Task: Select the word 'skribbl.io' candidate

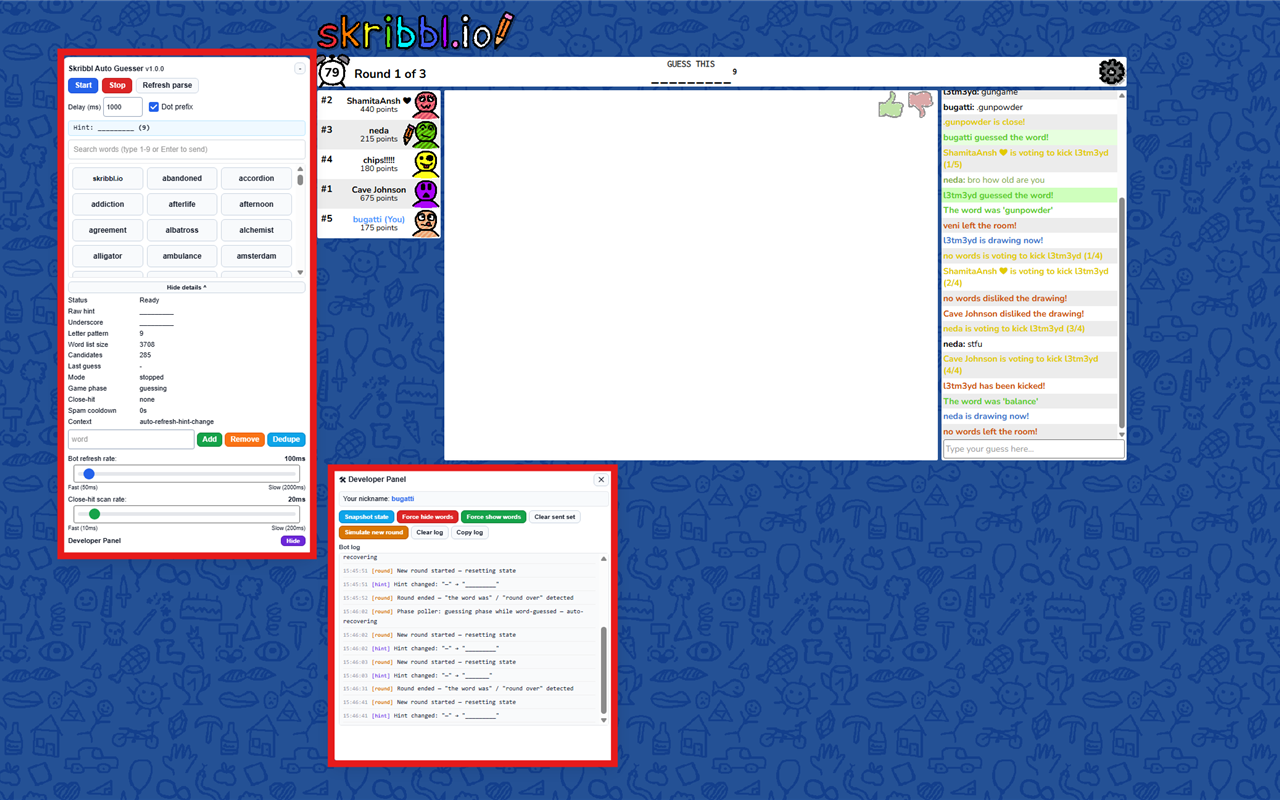Action: (108, 178)
